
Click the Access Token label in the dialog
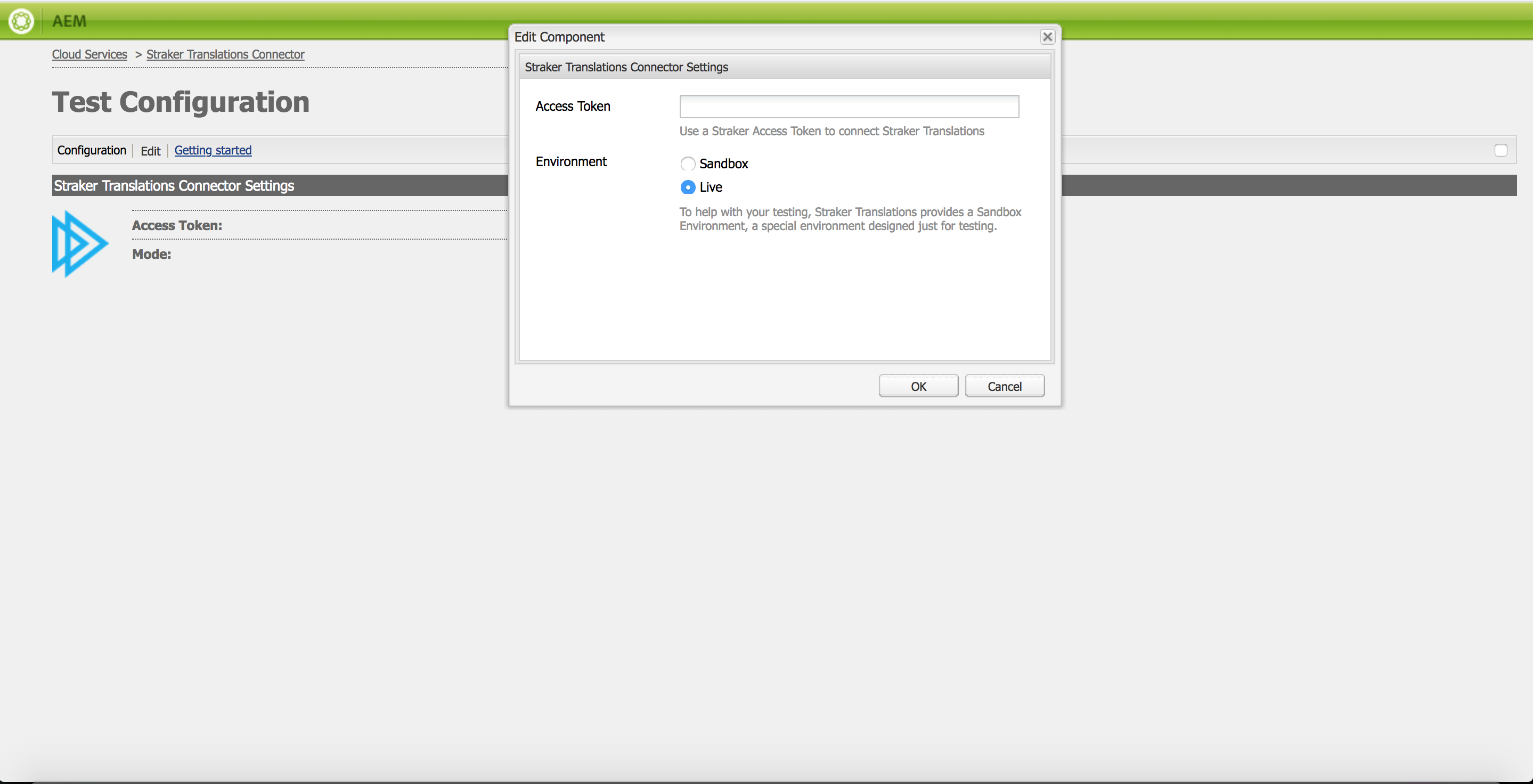tap(573, 107)
